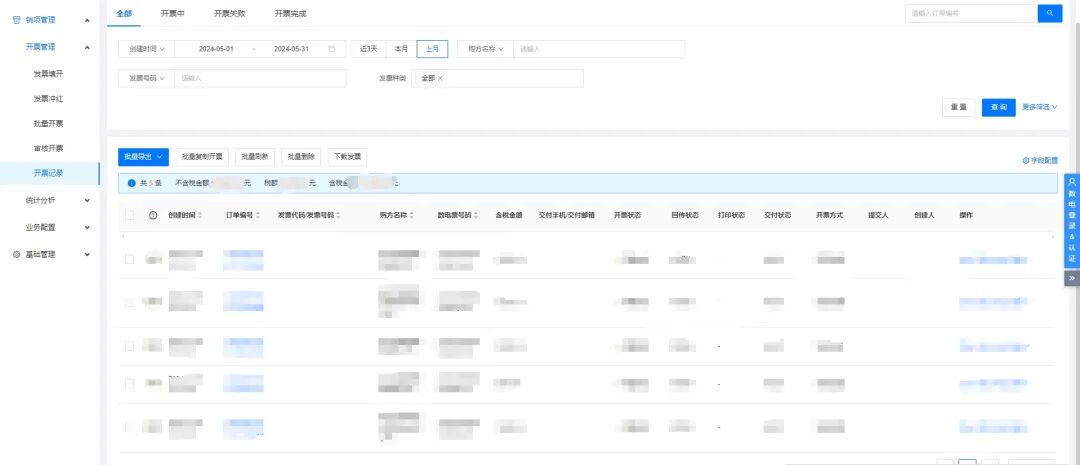Click the 重置 reset button
Screen dimensions: 1080x465
(959, 107)
